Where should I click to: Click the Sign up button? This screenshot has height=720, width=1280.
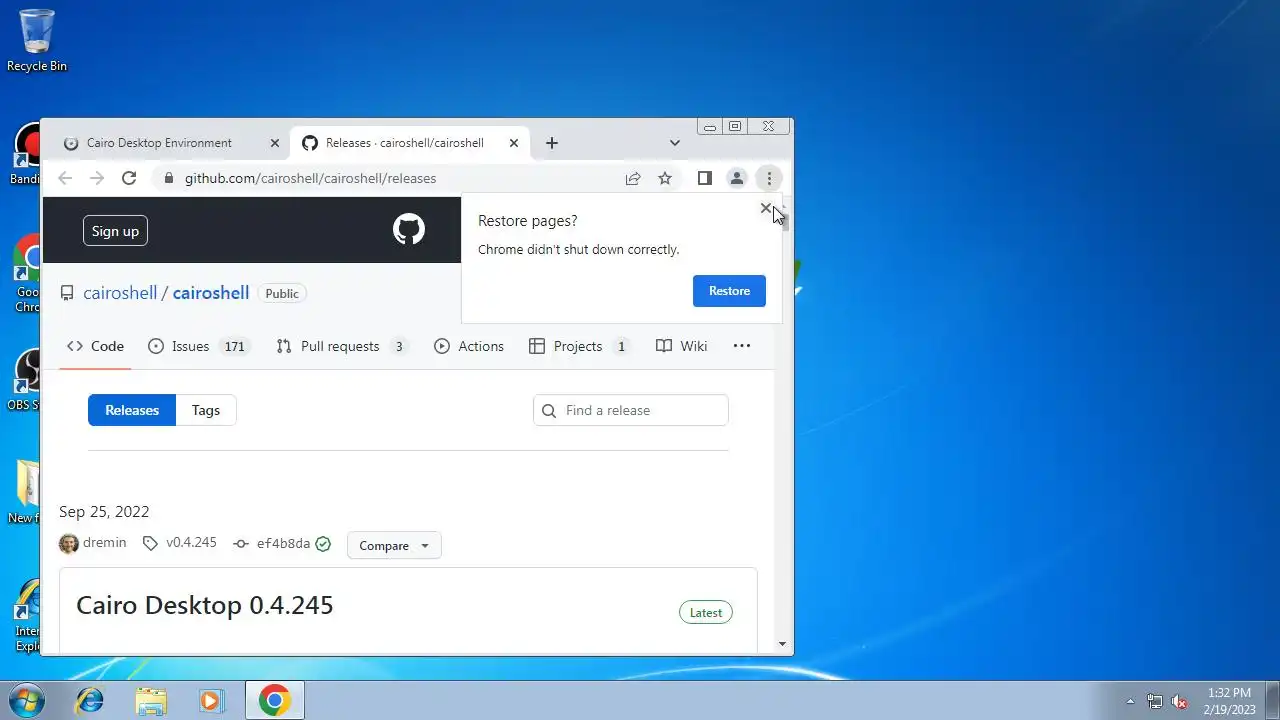tap(115, 231)
